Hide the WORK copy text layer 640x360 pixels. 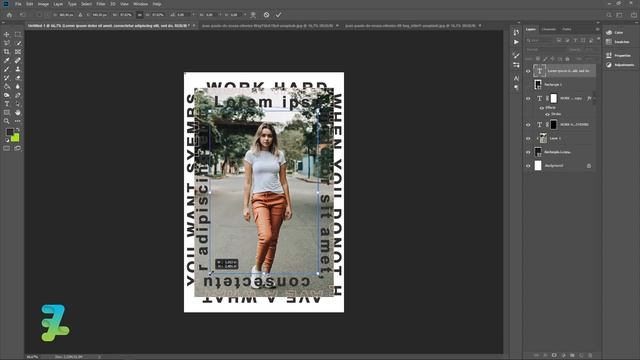[x=528, y=98]
